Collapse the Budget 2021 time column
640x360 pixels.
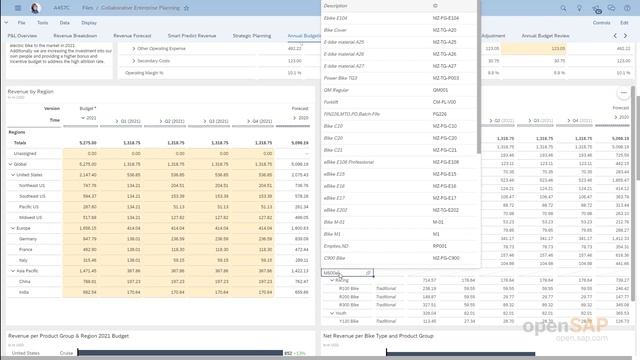click(x=83, y=118)
